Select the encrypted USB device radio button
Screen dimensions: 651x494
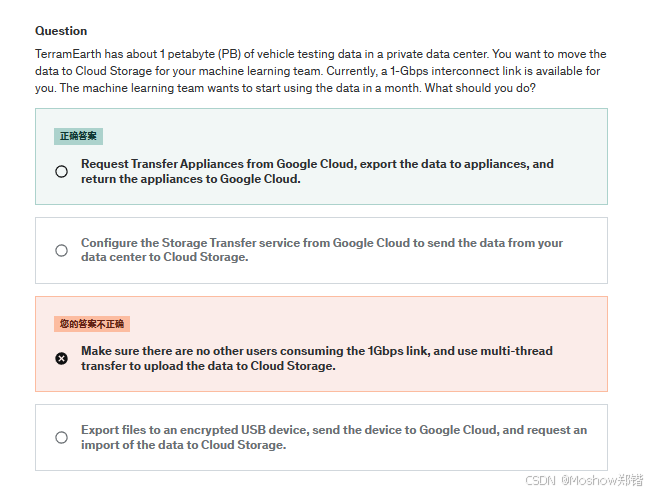(61, 437)
